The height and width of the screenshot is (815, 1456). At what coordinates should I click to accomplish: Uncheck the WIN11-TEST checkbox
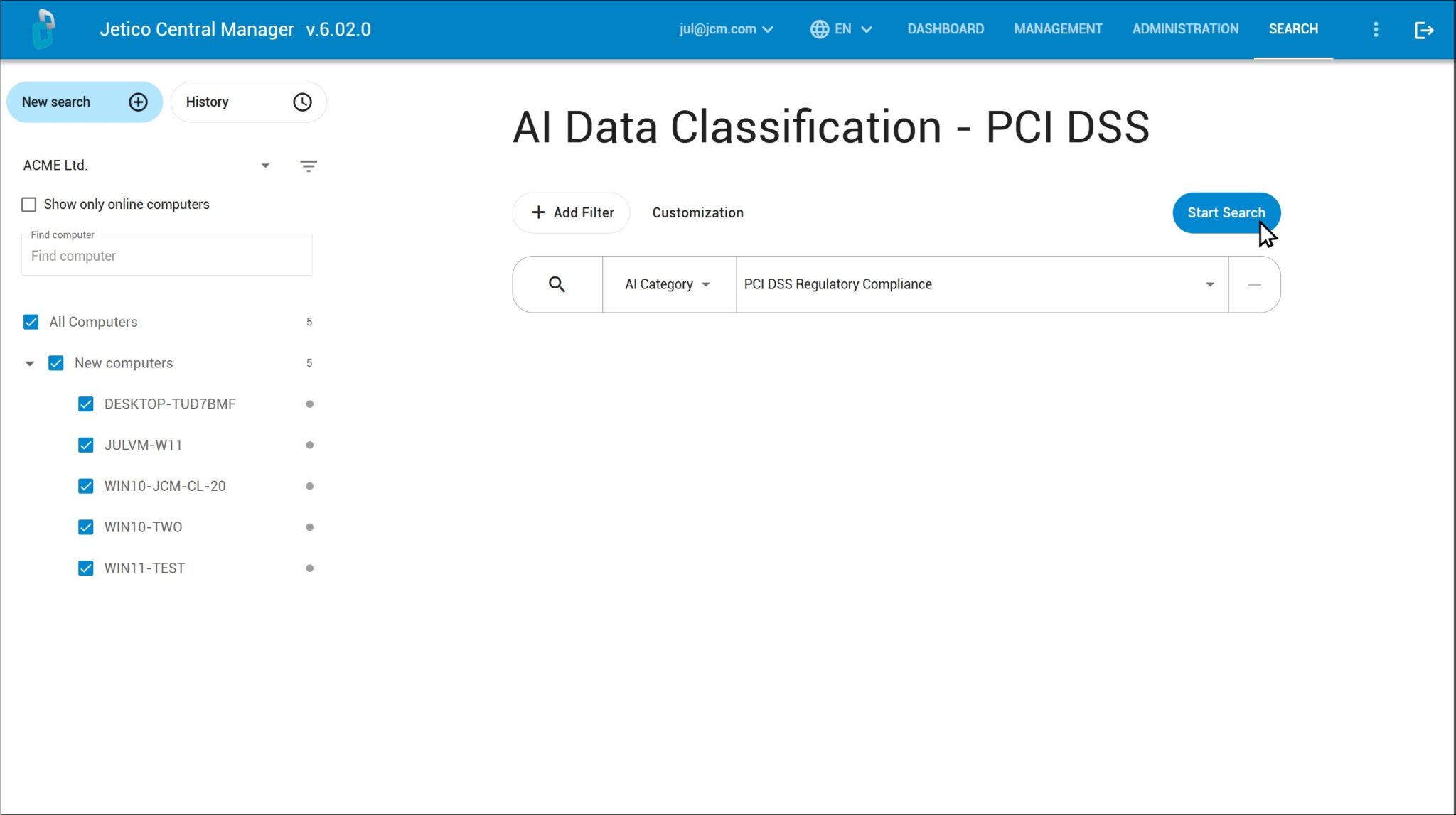[x=85, y=568]
